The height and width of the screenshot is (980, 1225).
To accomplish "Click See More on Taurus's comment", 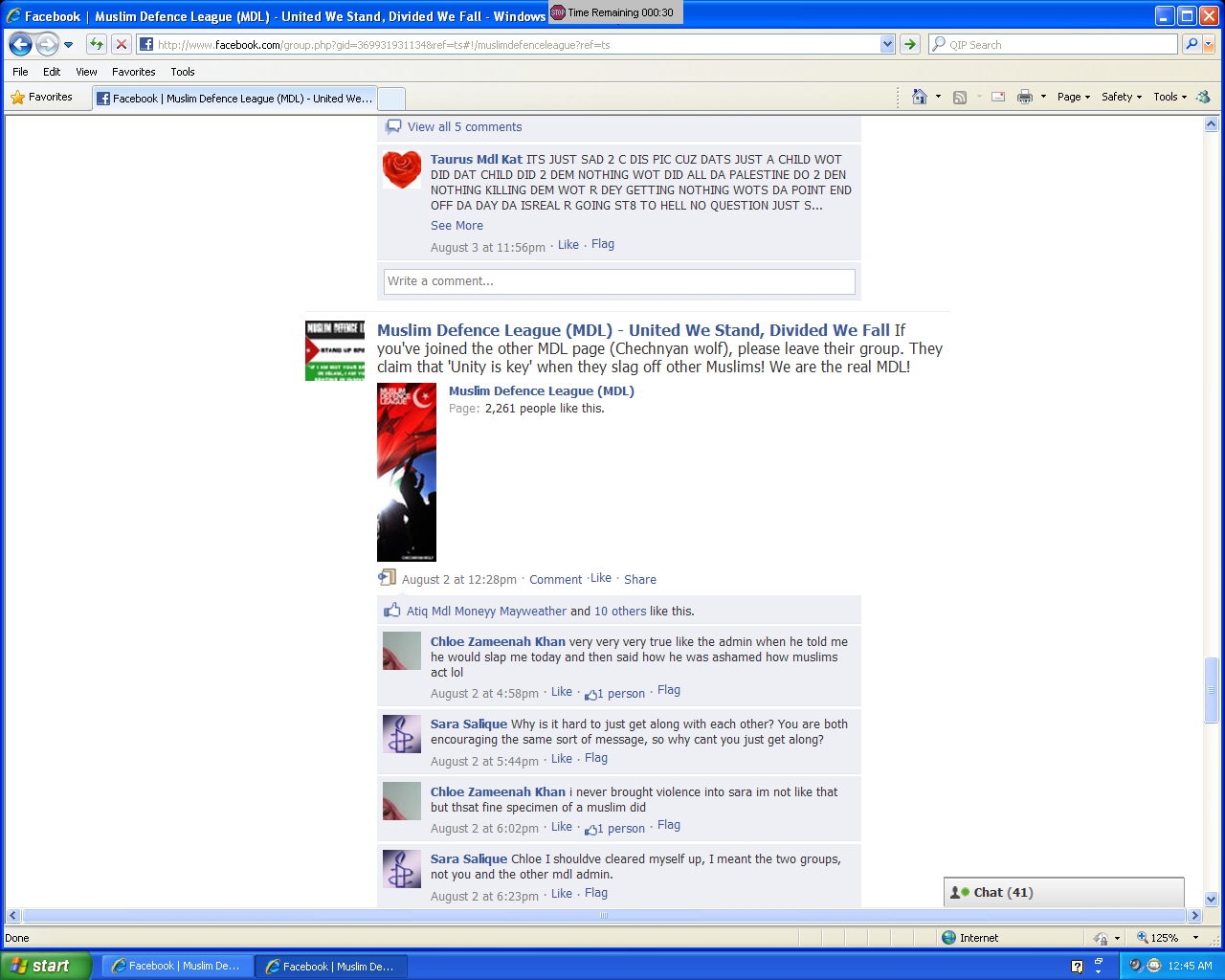I will coord(457,226).
